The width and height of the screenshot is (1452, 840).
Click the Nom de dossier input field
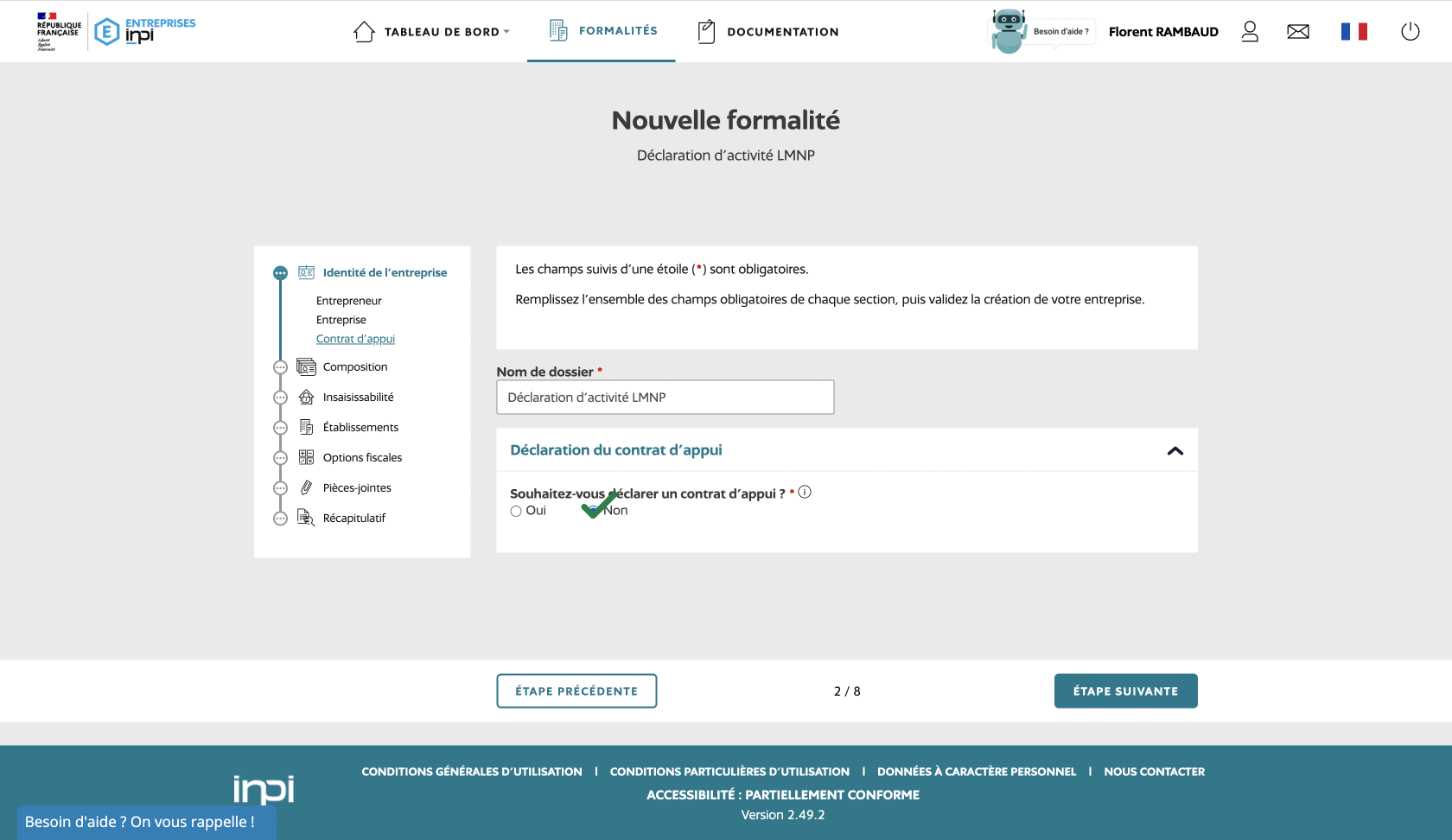[665, 398]
